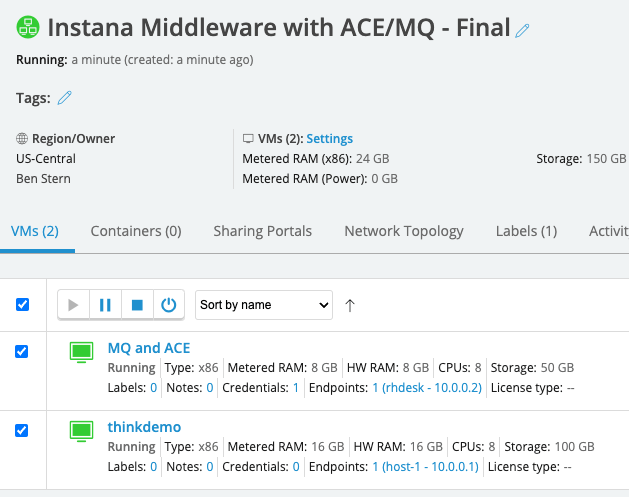
Task: Open the Sort by name dropdown
Action: coord(264,305)
